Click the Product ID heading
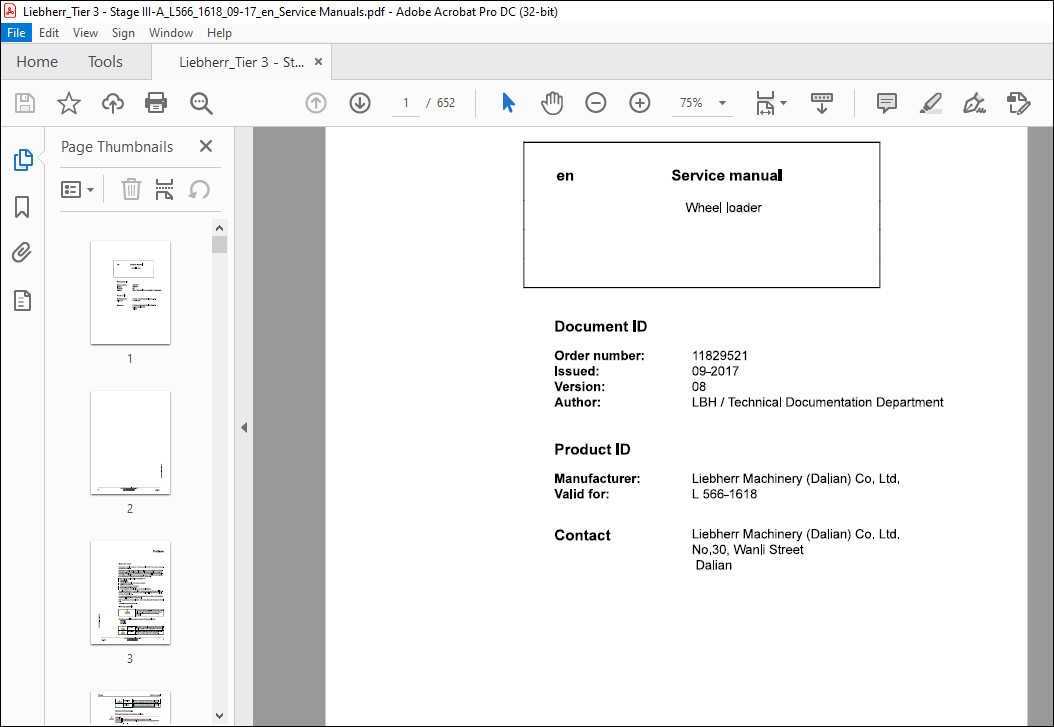 point(592,450)
